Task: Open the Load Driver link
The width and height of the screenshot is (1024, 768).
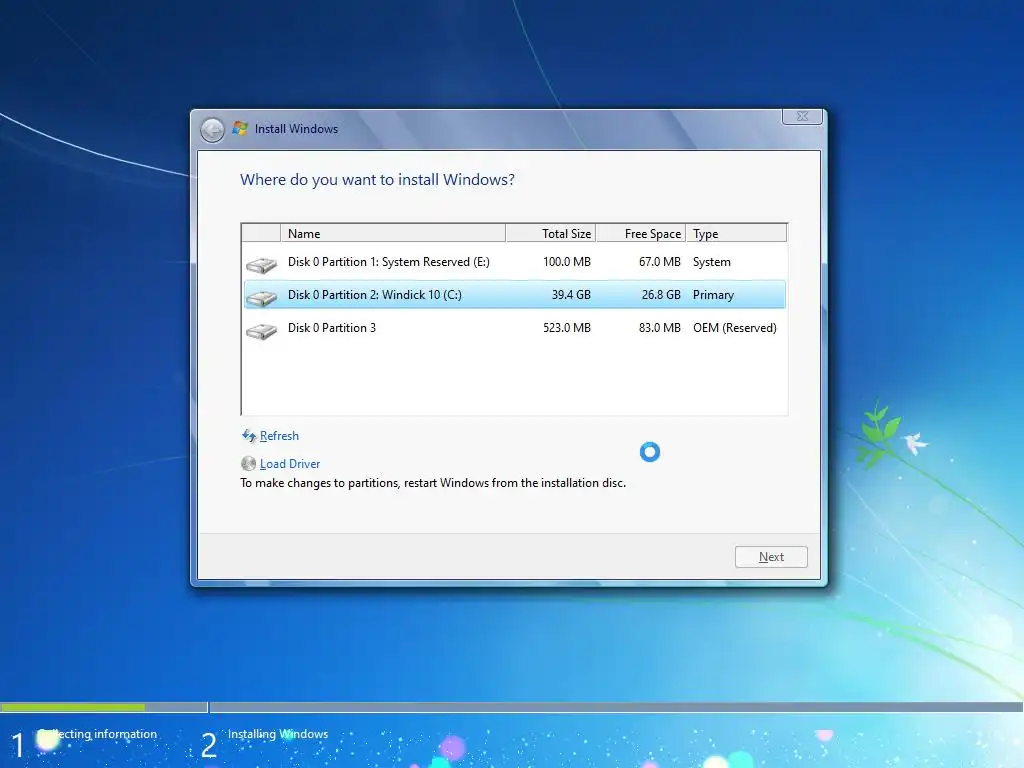Action: [290, 464]
